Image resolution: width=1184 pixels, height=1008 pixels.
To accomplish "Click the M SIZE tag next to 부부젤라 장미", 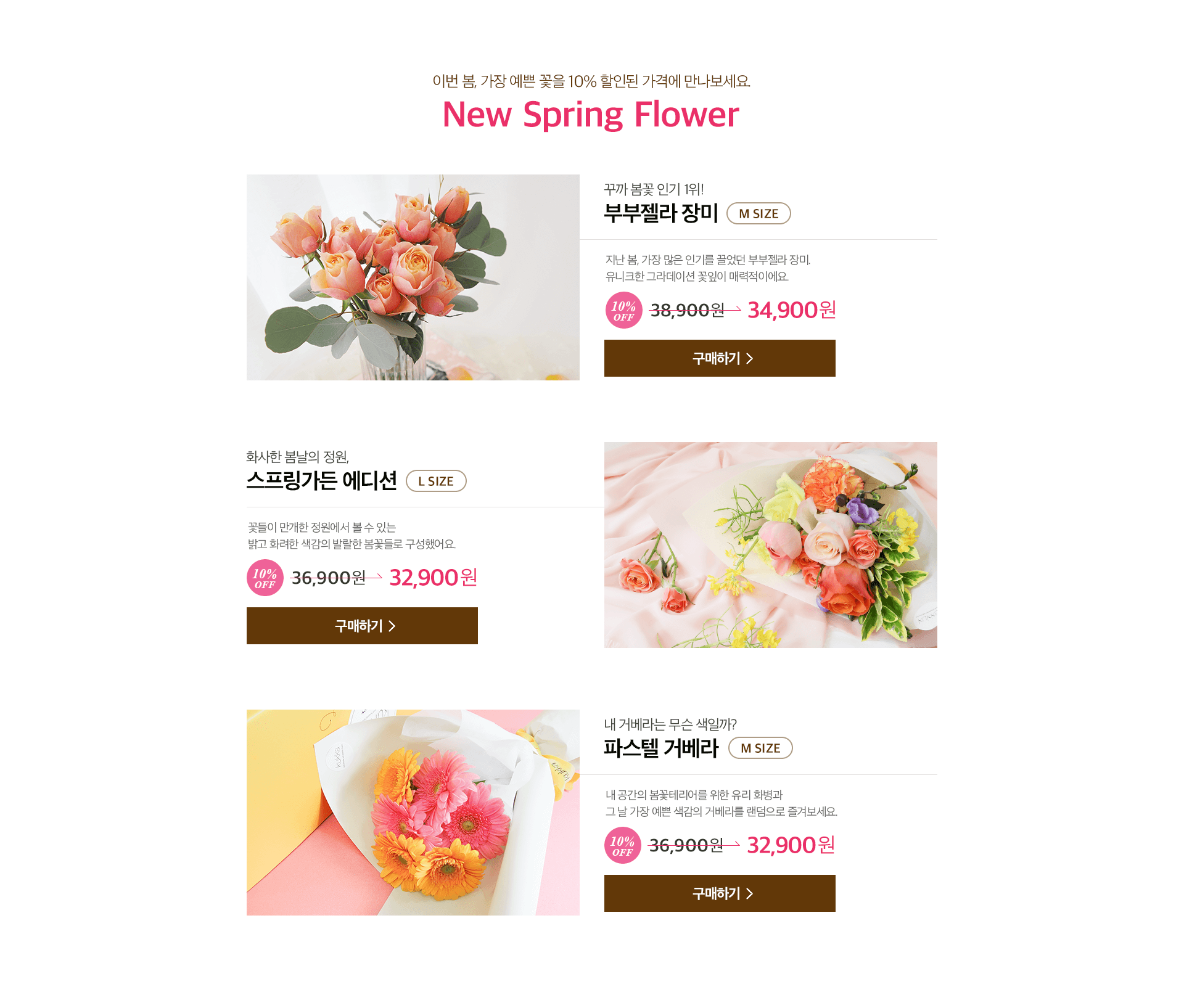I will point(758,213).
